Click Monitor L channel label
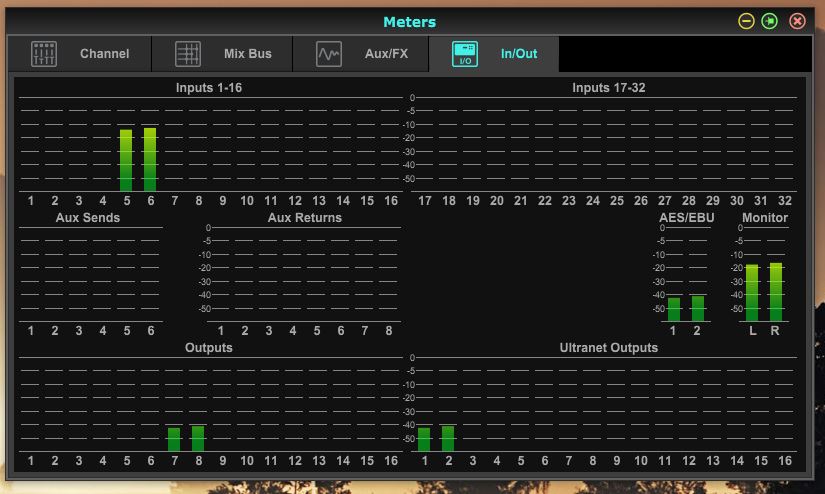Screen dimensions: 825x494 click(753, 331)
